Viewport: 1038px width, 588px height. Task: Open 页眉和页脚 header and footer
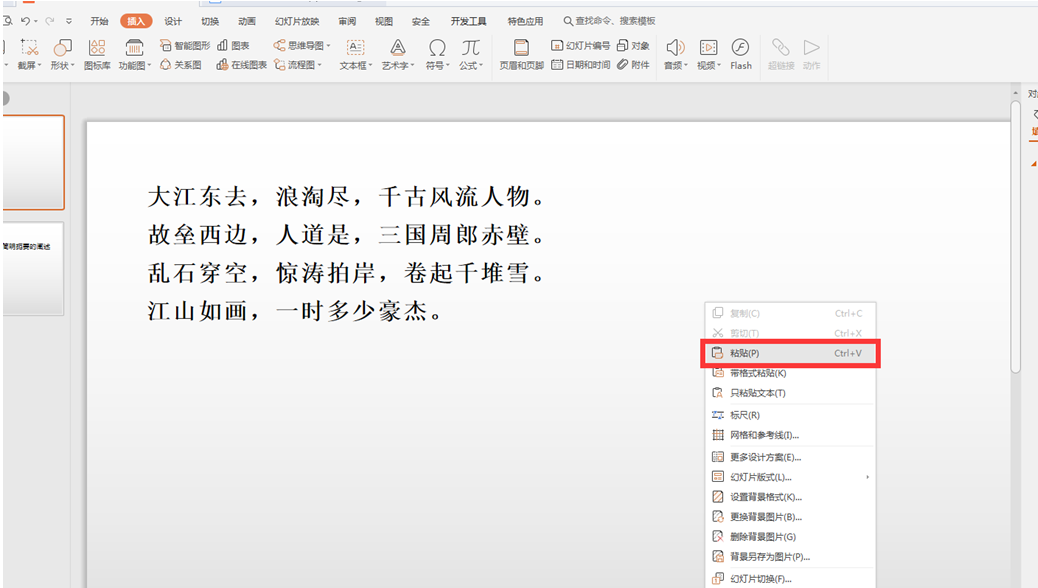pyautogui.click(x=521, y=54)
